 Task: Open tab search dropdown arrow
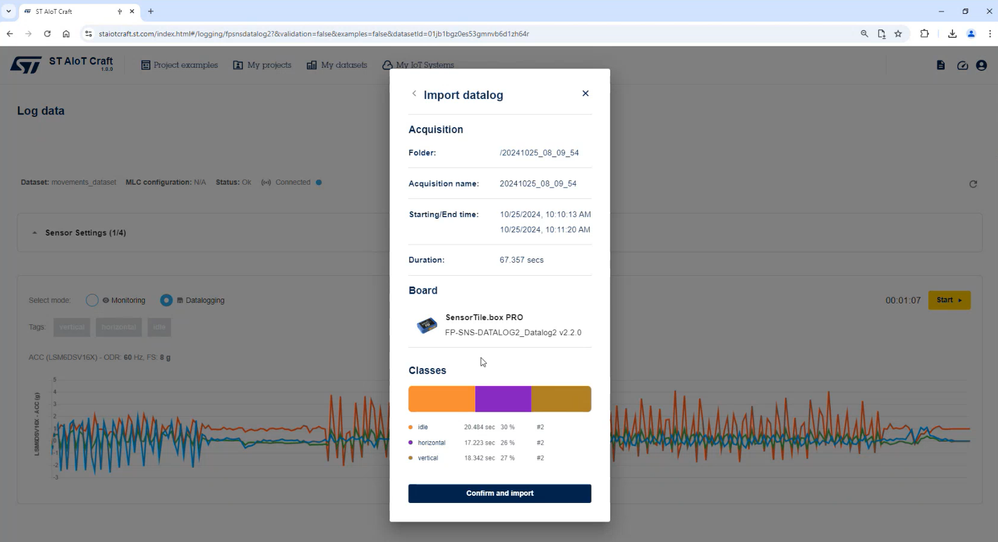tap(9, 11)
